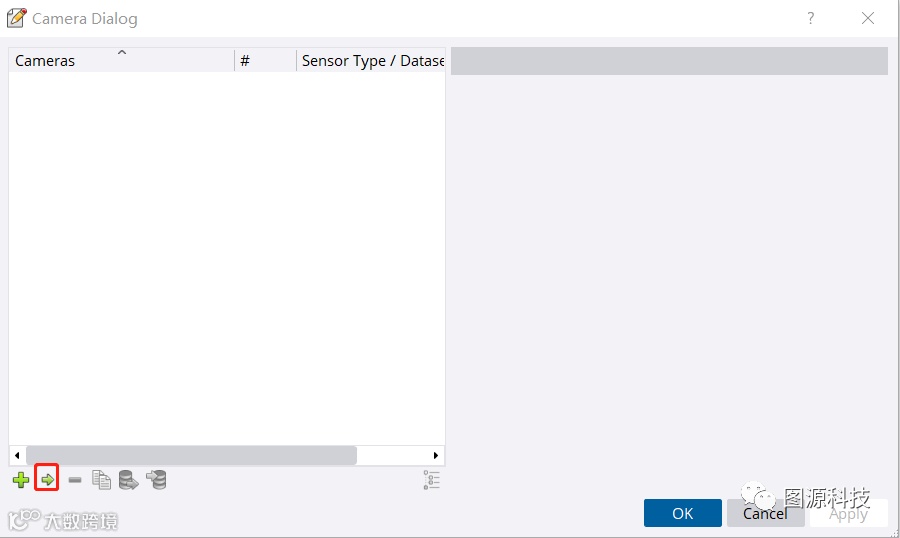Screen dimensions: 900x538
Task: Click the database export arrow icon
Action: 128,480
